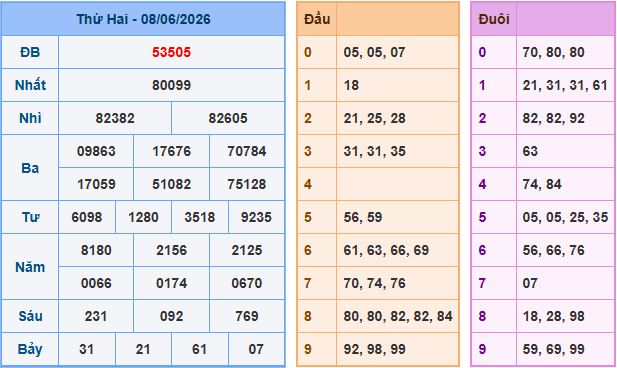This screenshot has width=617, height=368.
Task: Click the Đuôi column header
Action: coord(494,19)
